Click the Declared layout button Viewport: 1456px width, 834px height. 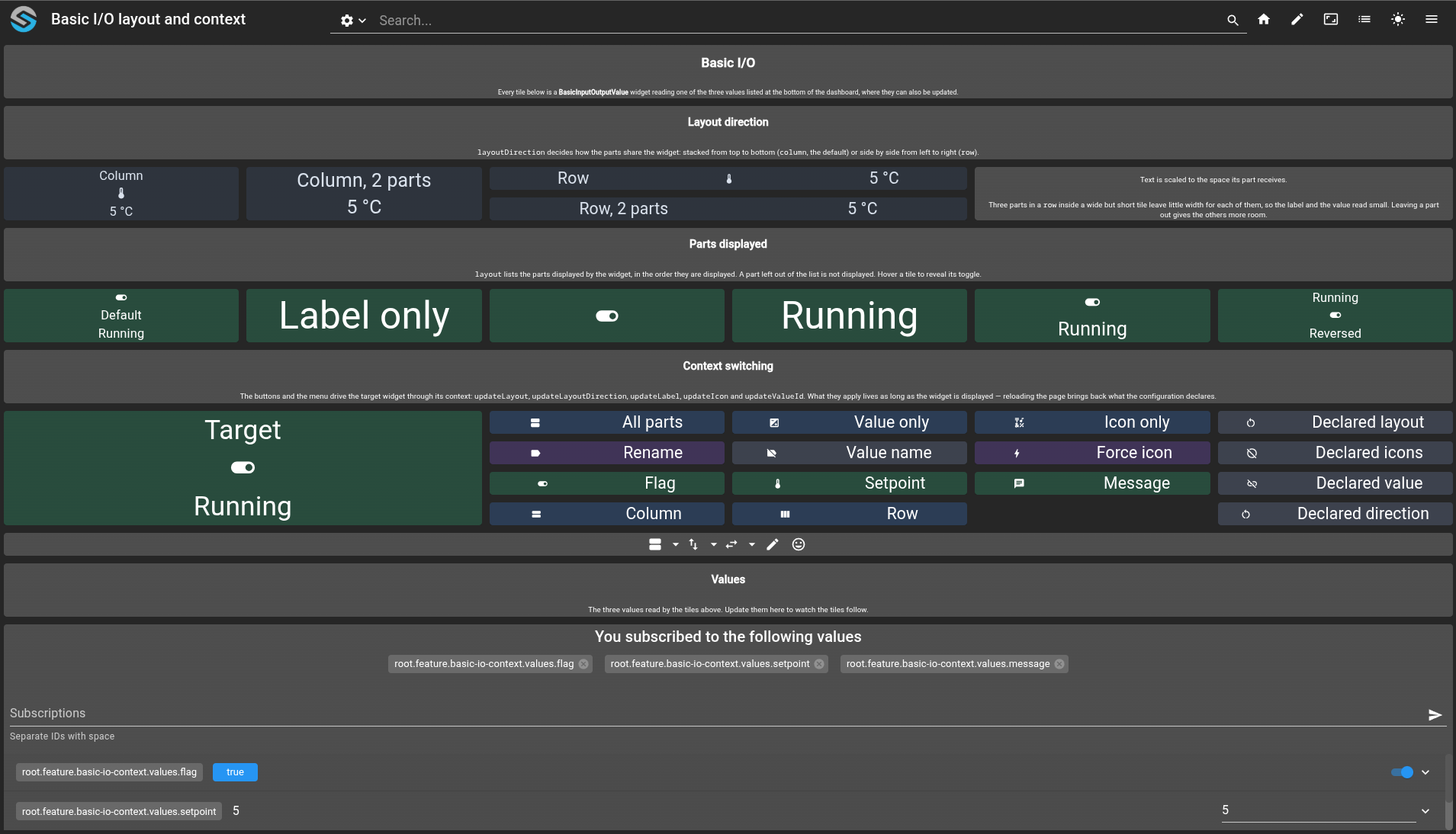(1335, 422)
